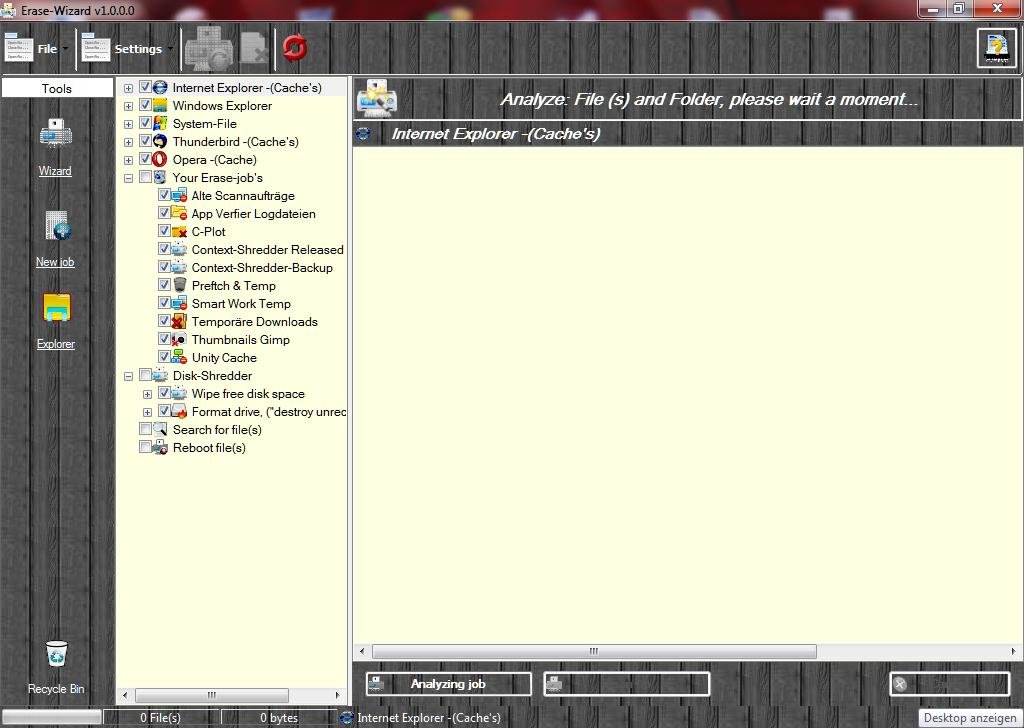The image size is (1024, 728).
Task: Click the results panel horizontal scrollbar thumb
Action: [x=594, y=651]
